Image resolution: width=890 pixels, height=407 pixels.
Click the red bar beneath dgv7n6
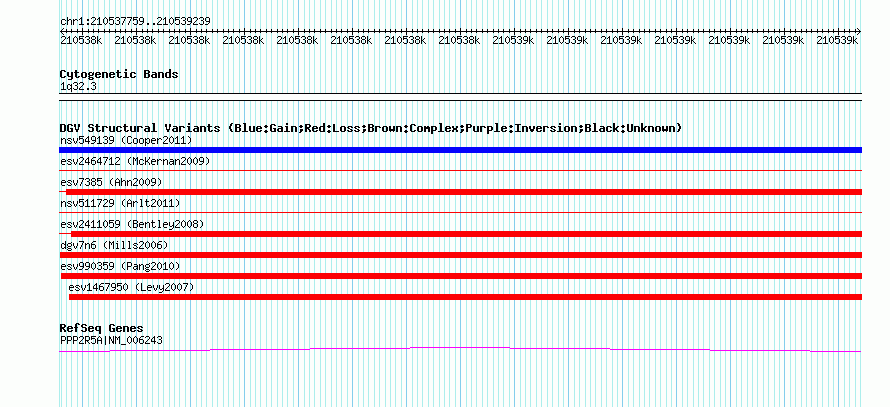coord(460,255)
